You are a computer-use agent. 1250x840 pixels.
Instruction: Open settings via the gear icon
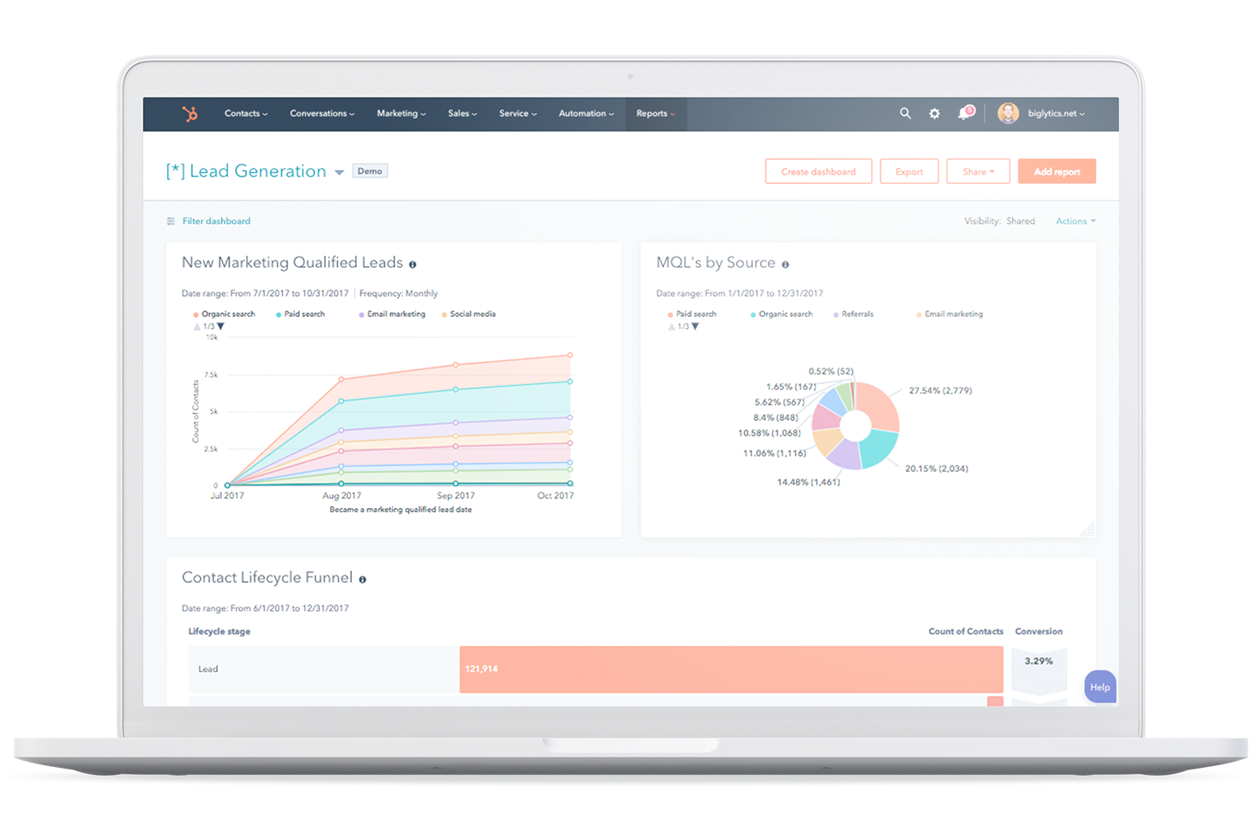tap(934, 114)
